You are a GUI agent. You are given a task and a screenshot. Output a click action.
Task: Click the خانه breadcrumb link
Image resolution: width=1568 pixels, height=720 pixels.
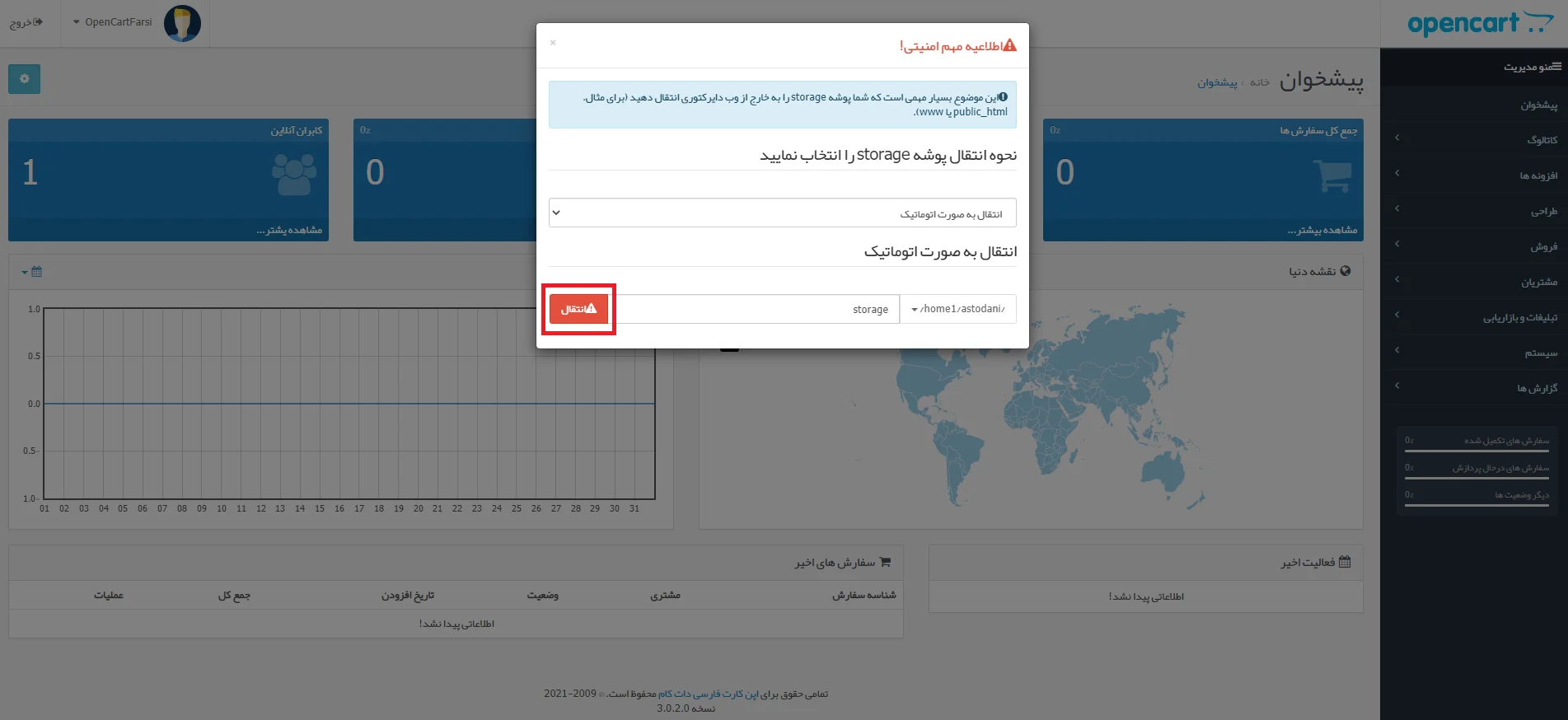[x=1259, y=82]
